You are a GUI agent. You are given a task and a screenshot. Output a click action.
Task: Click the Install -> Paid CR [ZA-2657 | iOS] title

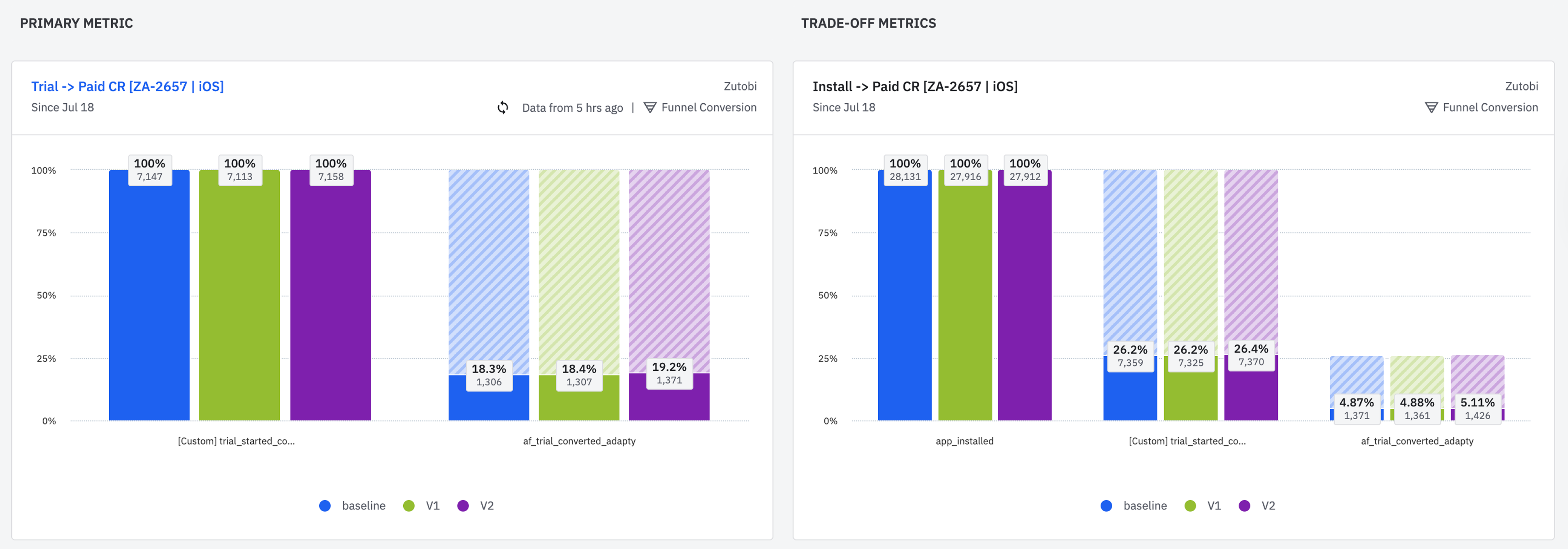coord(914,86)
